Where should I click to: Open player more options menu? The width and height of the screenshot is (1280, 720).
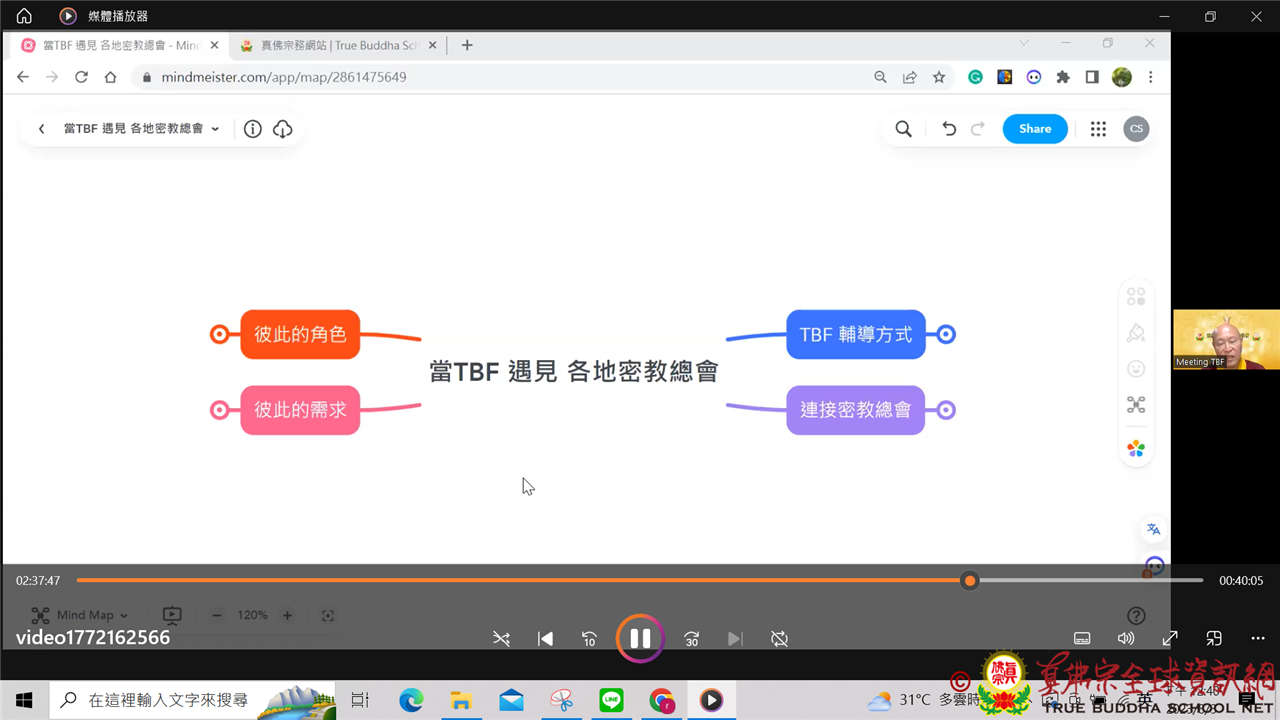tap(1258, 638)
